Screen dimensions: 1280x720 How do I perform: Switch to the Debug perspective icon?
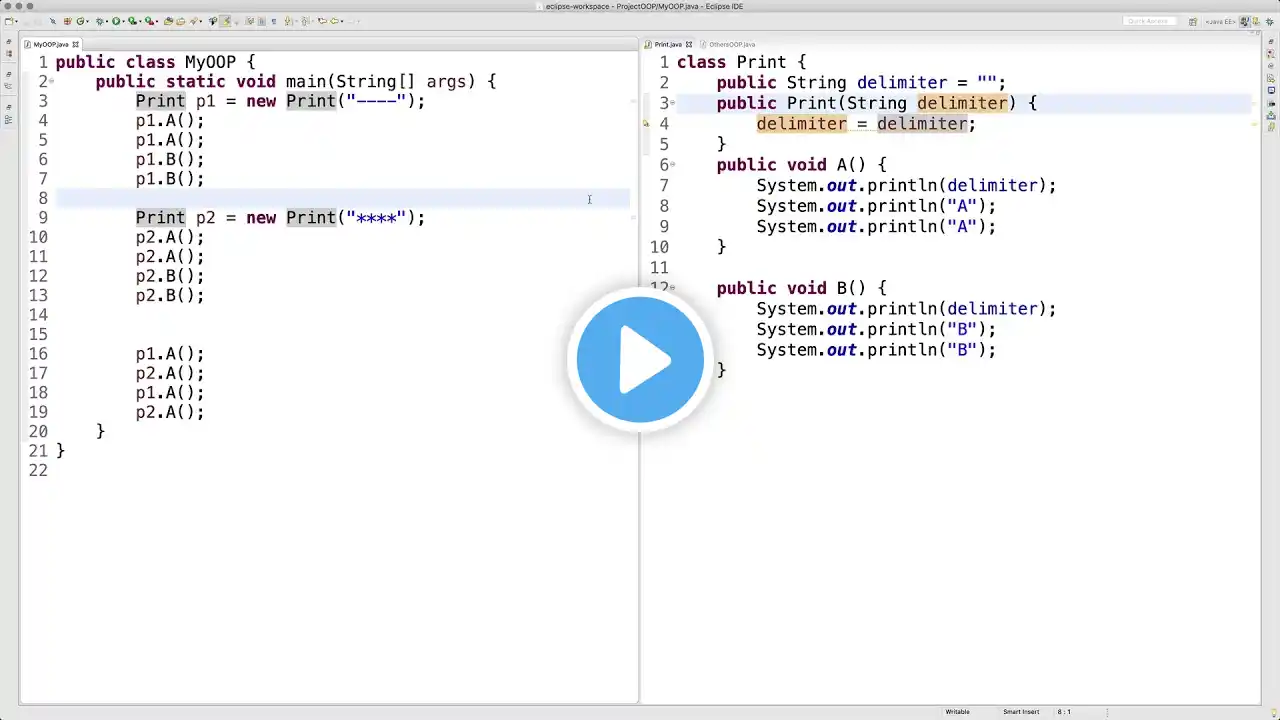point(1269,21)
